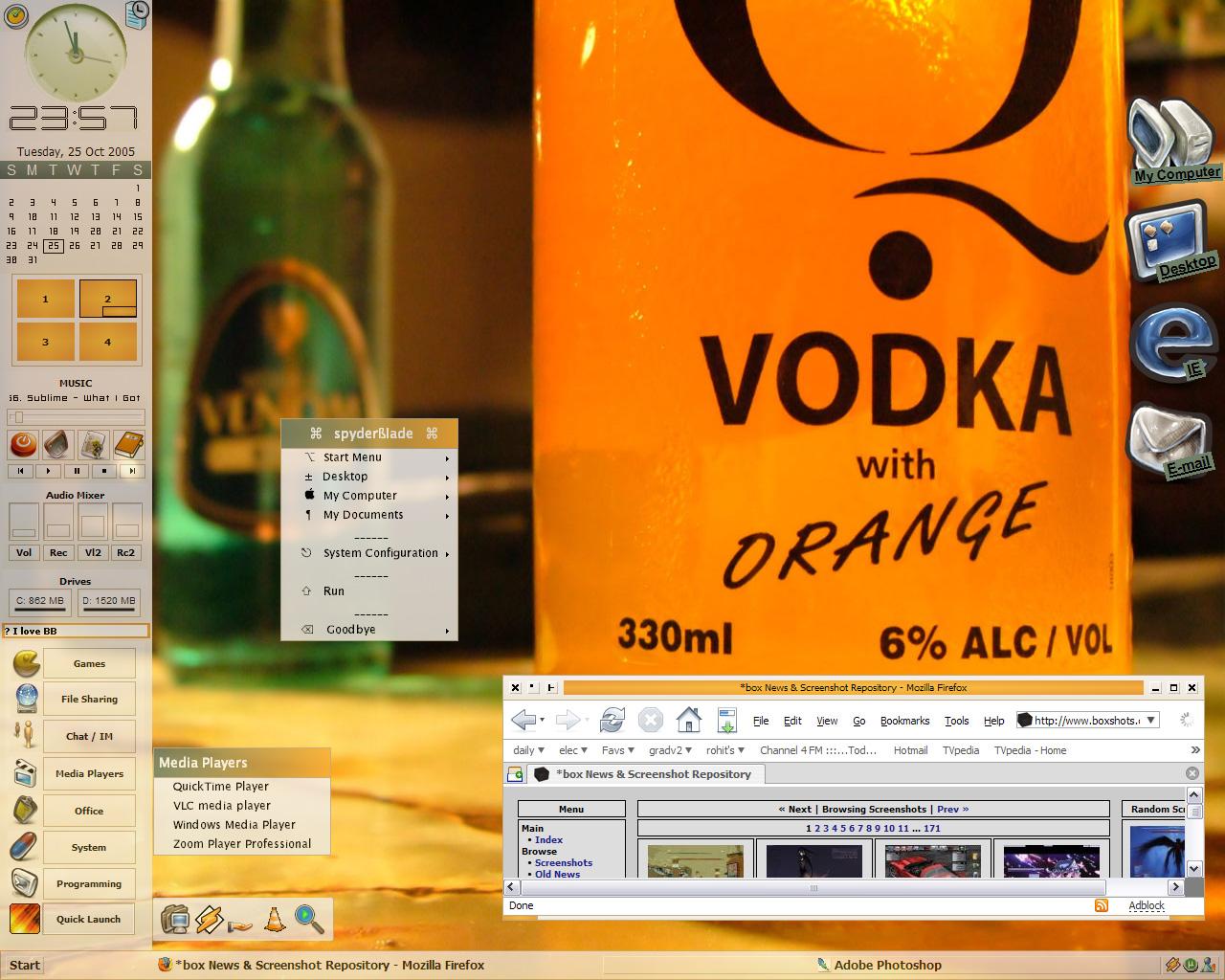This screenshot has width=1225, height=980.
Task: Launch the IE desktop icon
Action: tap(1171, 341)
